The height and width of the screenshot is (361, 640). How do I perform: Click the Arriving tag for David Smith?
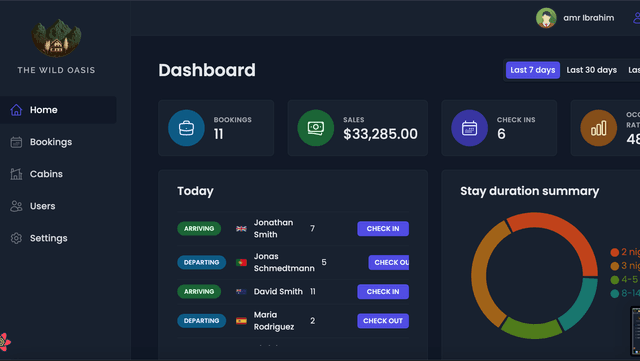pyautogui.click(x=199, y=292)
